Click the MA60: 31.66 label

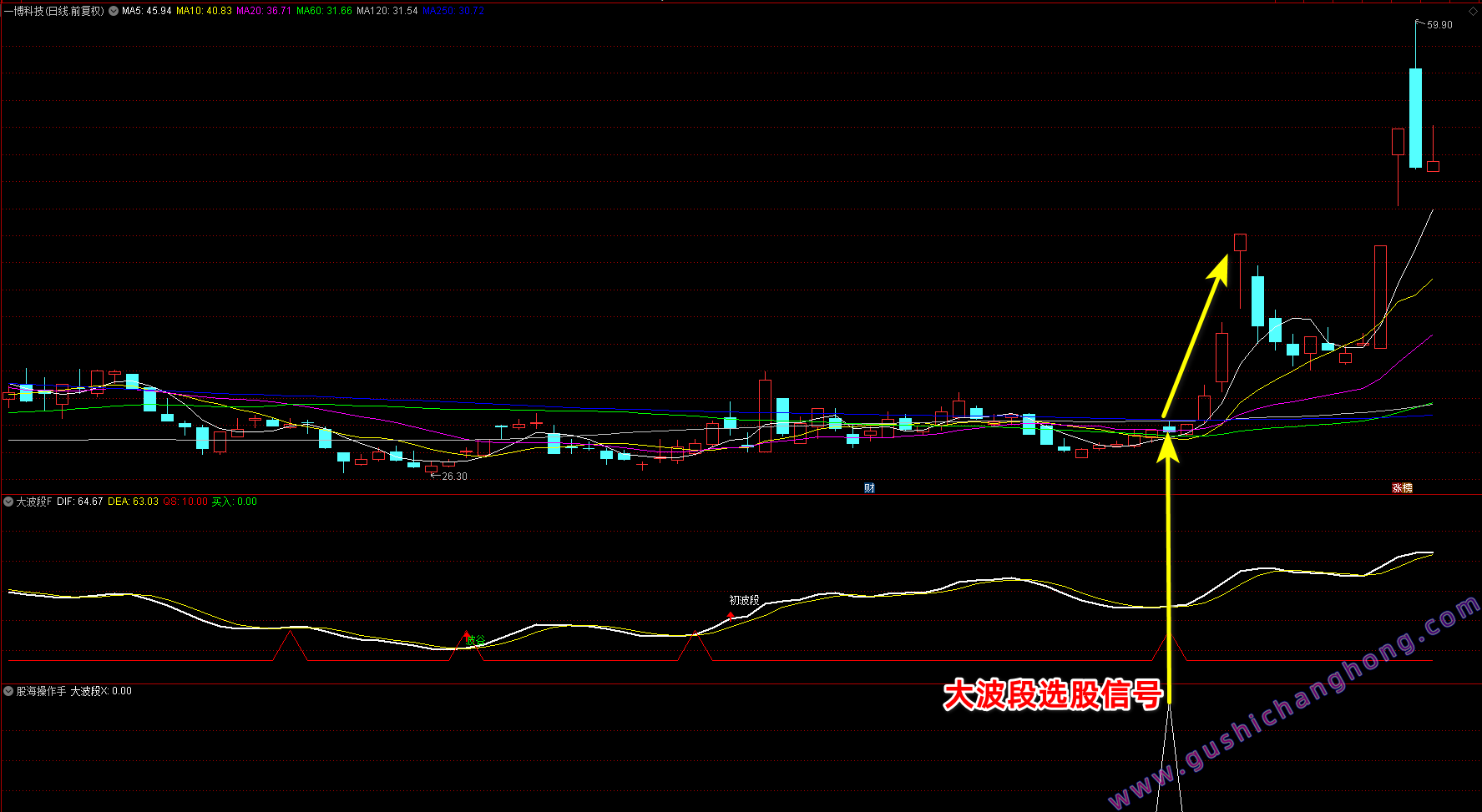(324, 11)
